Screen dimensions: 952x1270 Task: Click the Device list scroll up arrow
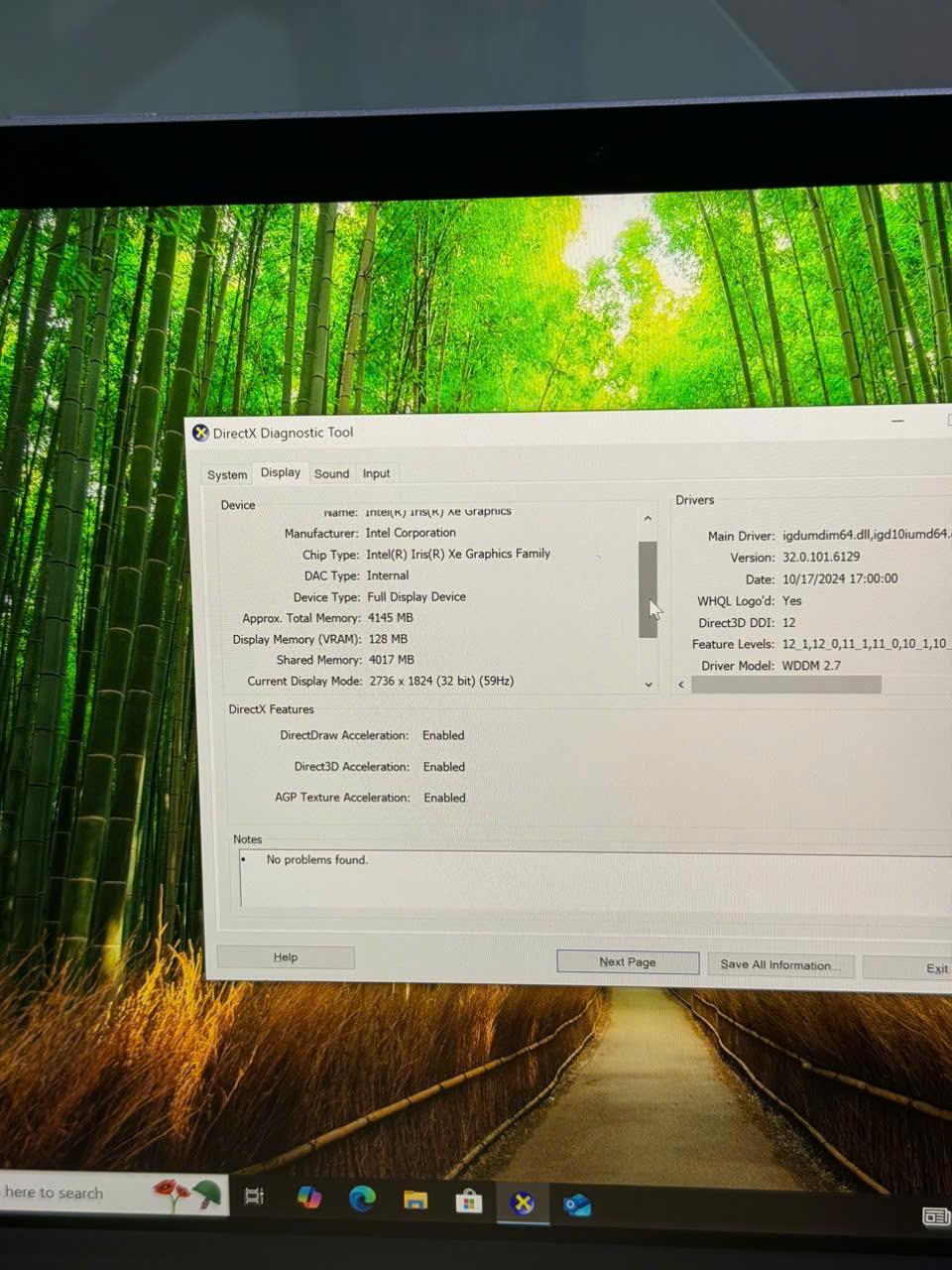648,518
